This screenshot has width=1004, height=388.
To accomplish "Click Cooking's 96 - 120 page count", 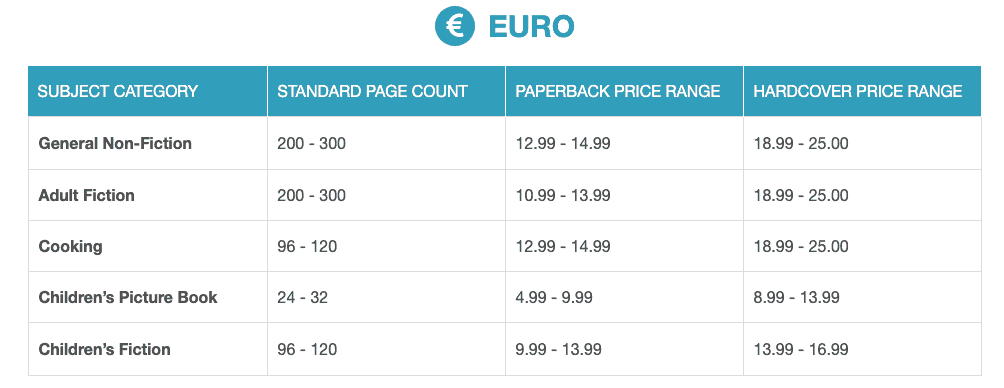I will [x=307, y=247].
